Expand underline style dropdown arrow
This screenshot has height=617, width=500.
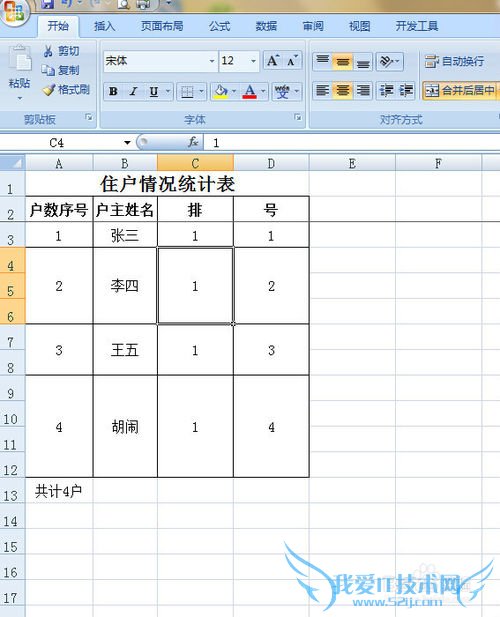168,92
